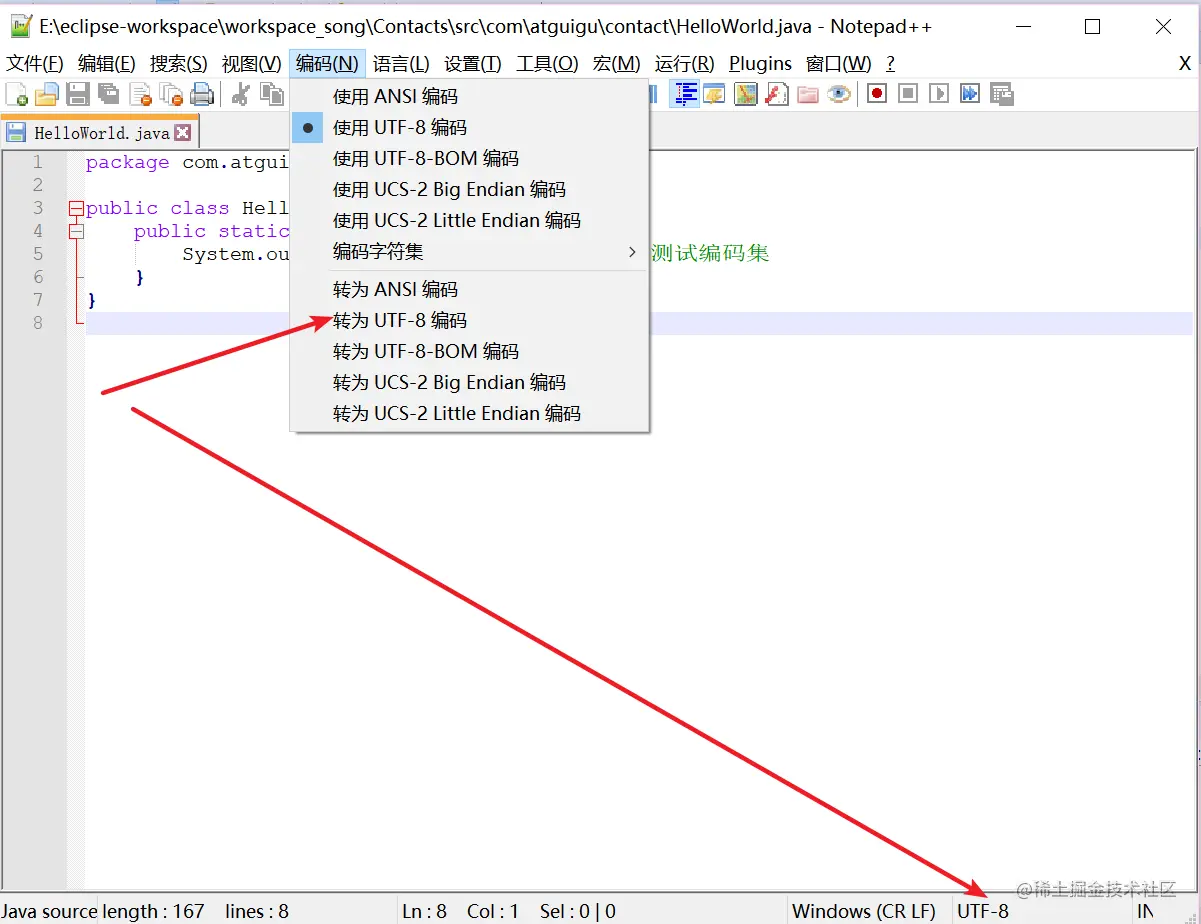This screenshot has height=924, width=1201.
Task: Click the 'package' keyword on line 1
Action: point(128,162)
